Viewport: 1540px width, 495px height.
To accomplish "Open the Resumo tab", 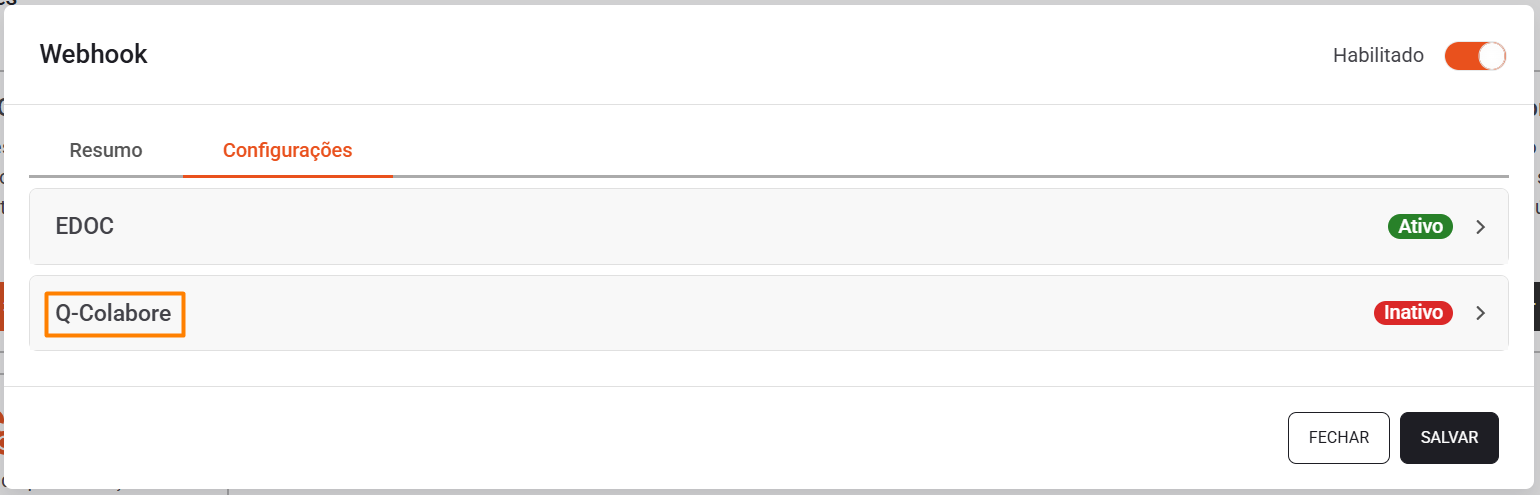I will 106,151.
